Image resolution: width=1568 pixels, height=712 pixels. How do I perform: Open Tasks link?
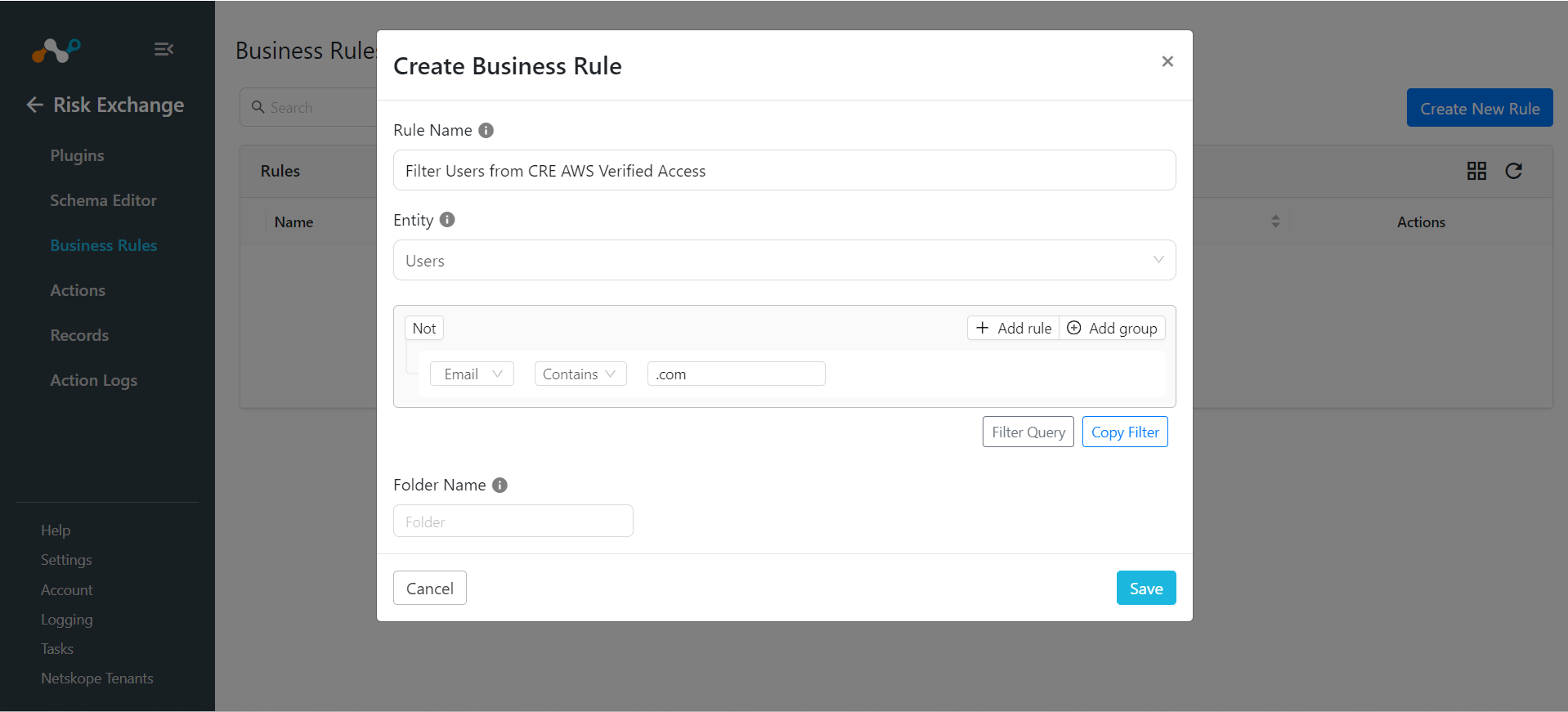[57, 648]
